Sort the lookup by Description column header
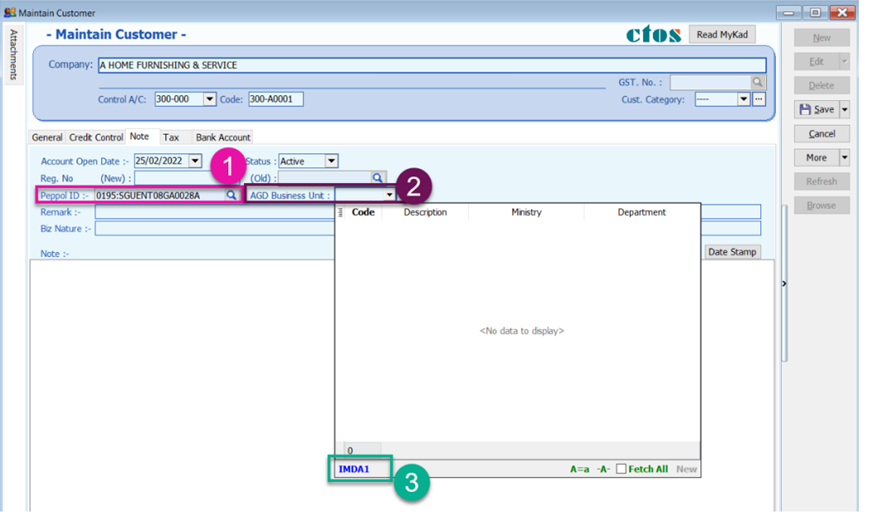 click(x=425, y=212)
